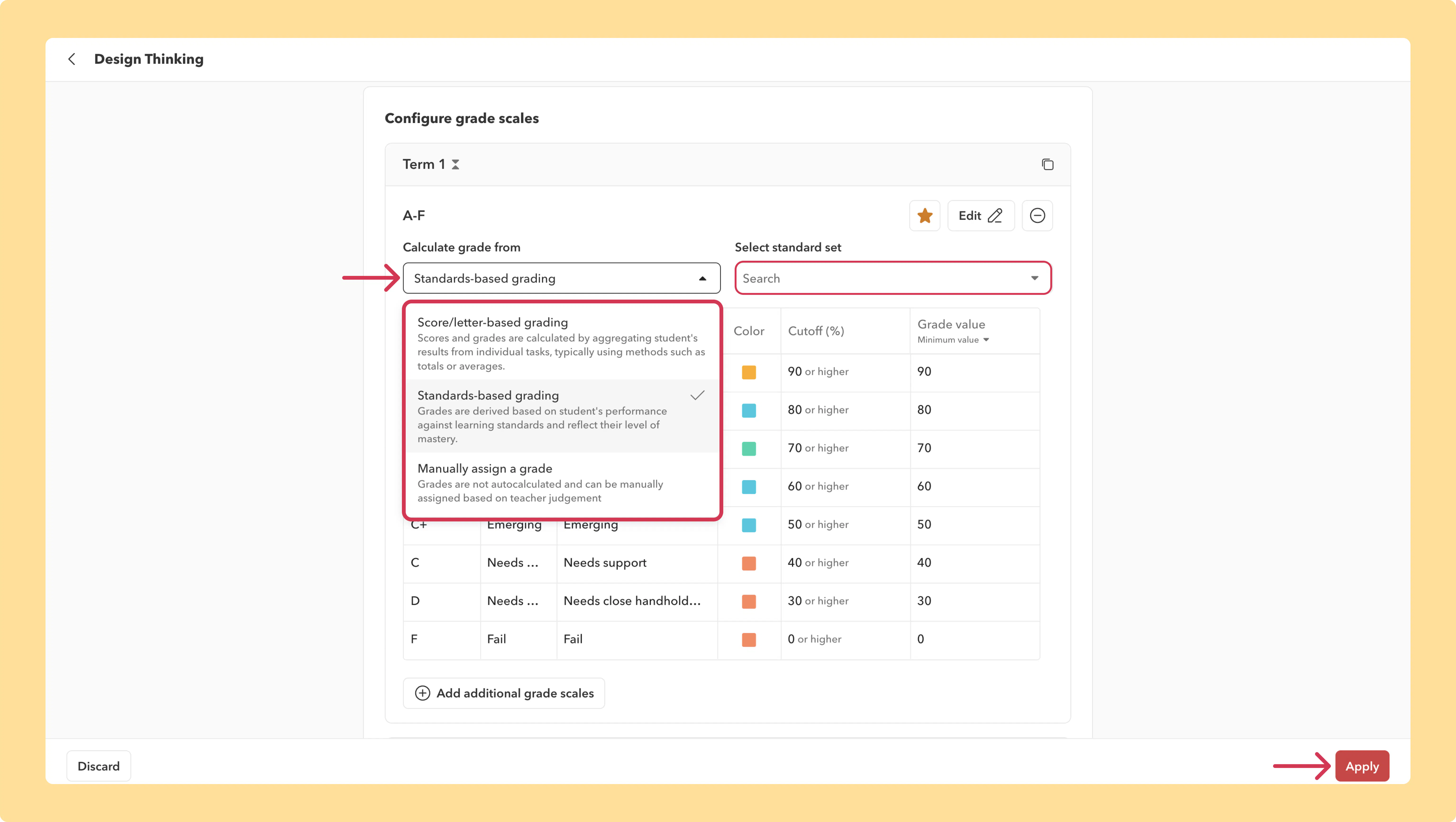
Task: Click the 'Needs close handhold…' description cell
Action: pyautogui.click(x=637, y=602)
